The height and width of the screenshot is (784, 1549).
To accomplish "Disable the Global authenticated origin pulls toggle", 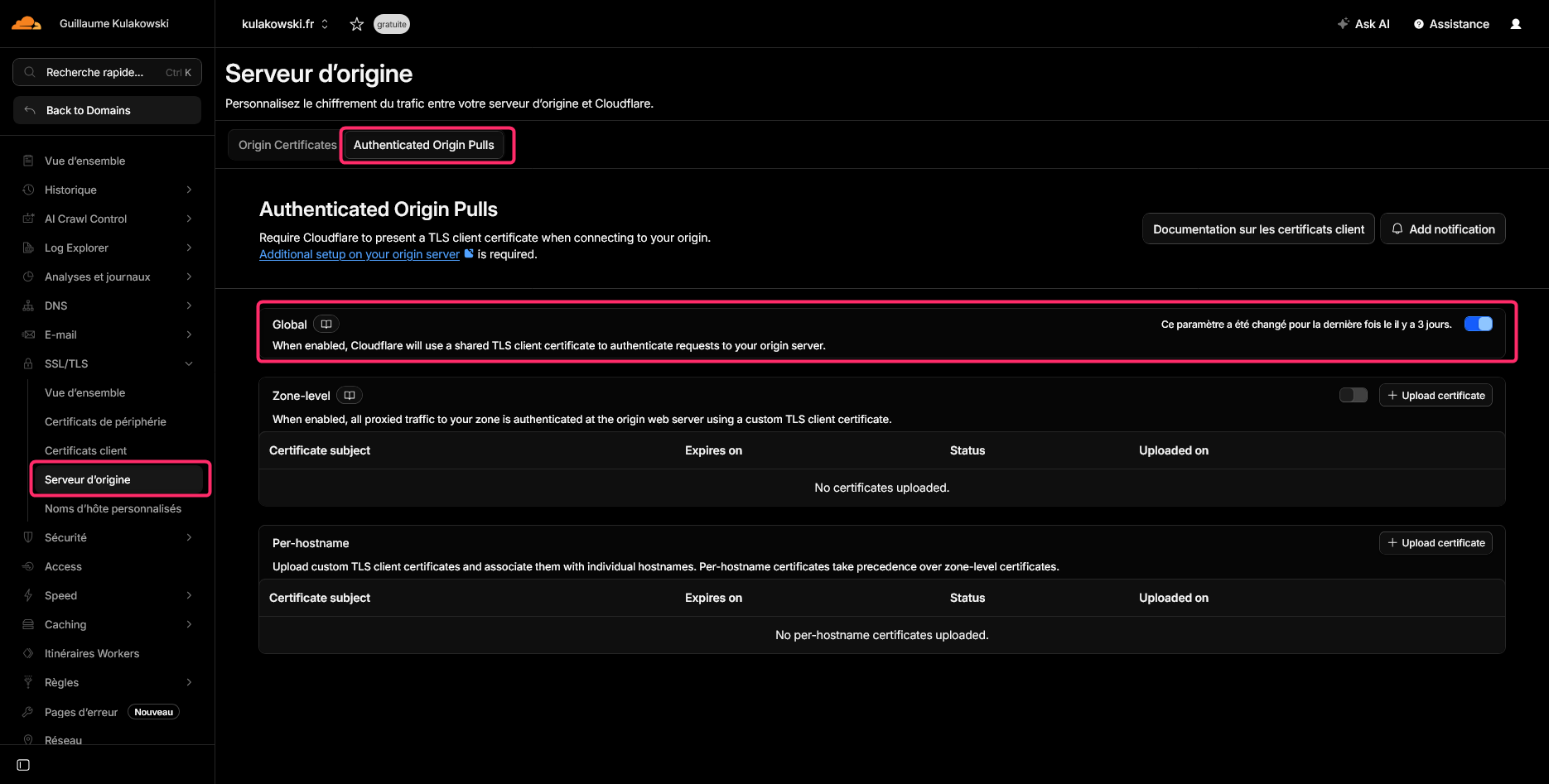I will [1478, 324].
